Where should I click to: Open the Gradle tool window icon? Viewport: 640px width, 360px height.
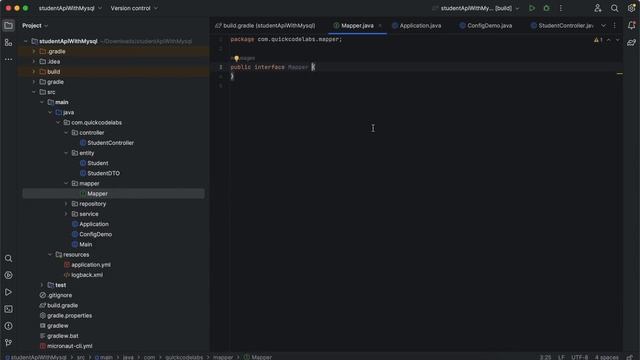pos(631,42)
